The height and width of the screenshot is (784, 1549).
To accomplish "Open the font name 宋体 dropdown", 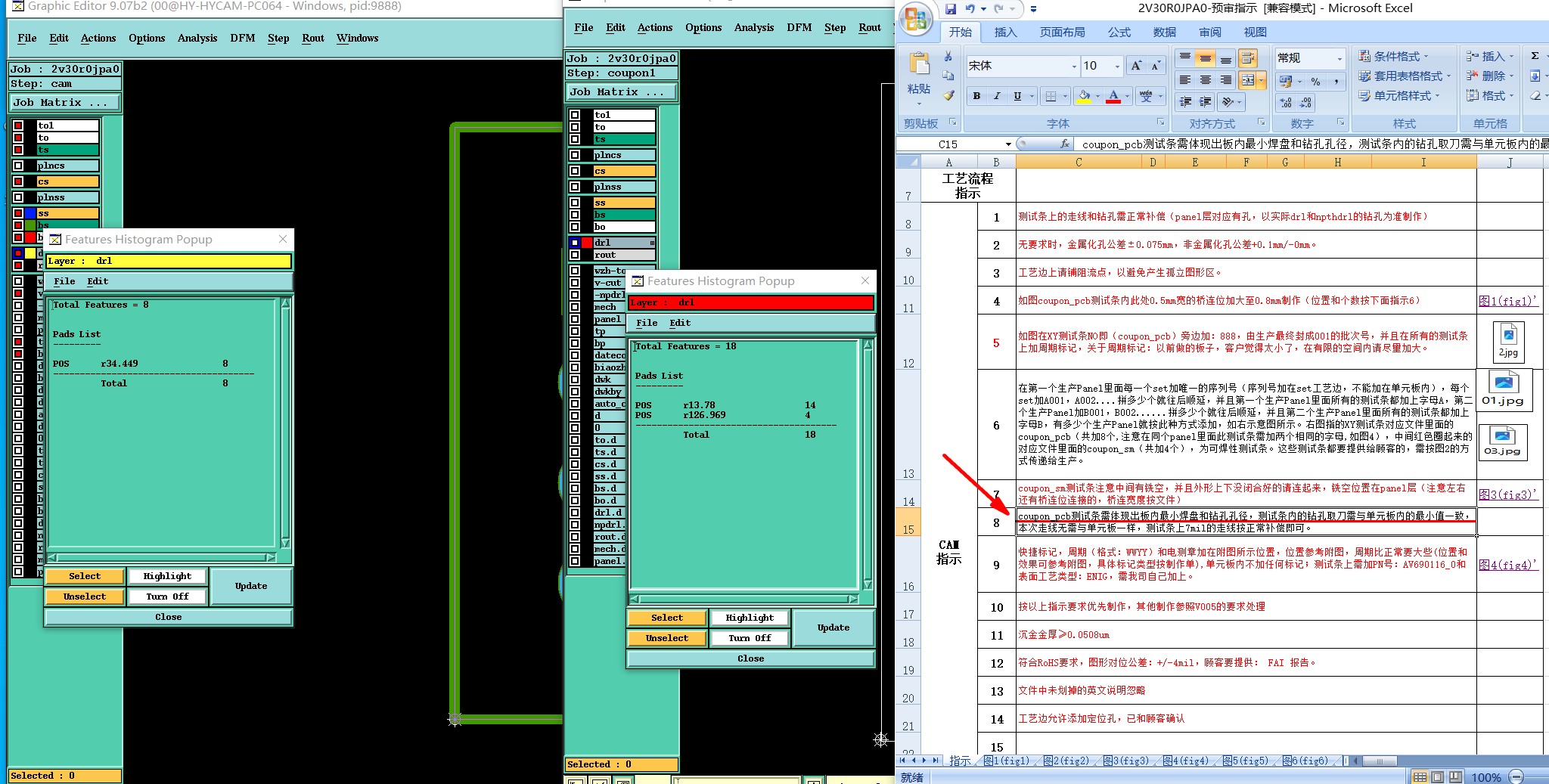I will [1074, 67].
